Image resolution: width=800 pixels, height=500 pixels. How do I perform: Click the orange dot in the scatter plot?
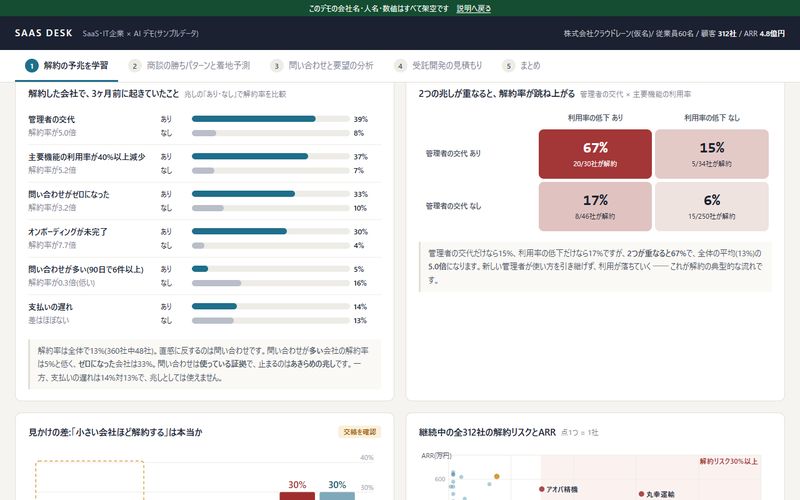[496, 477]
